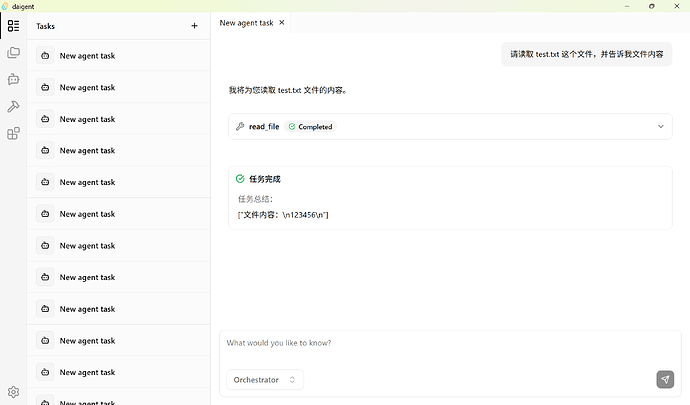
Task: Open settings gear icon at sidebar bottom
Action: click(13, 392)
